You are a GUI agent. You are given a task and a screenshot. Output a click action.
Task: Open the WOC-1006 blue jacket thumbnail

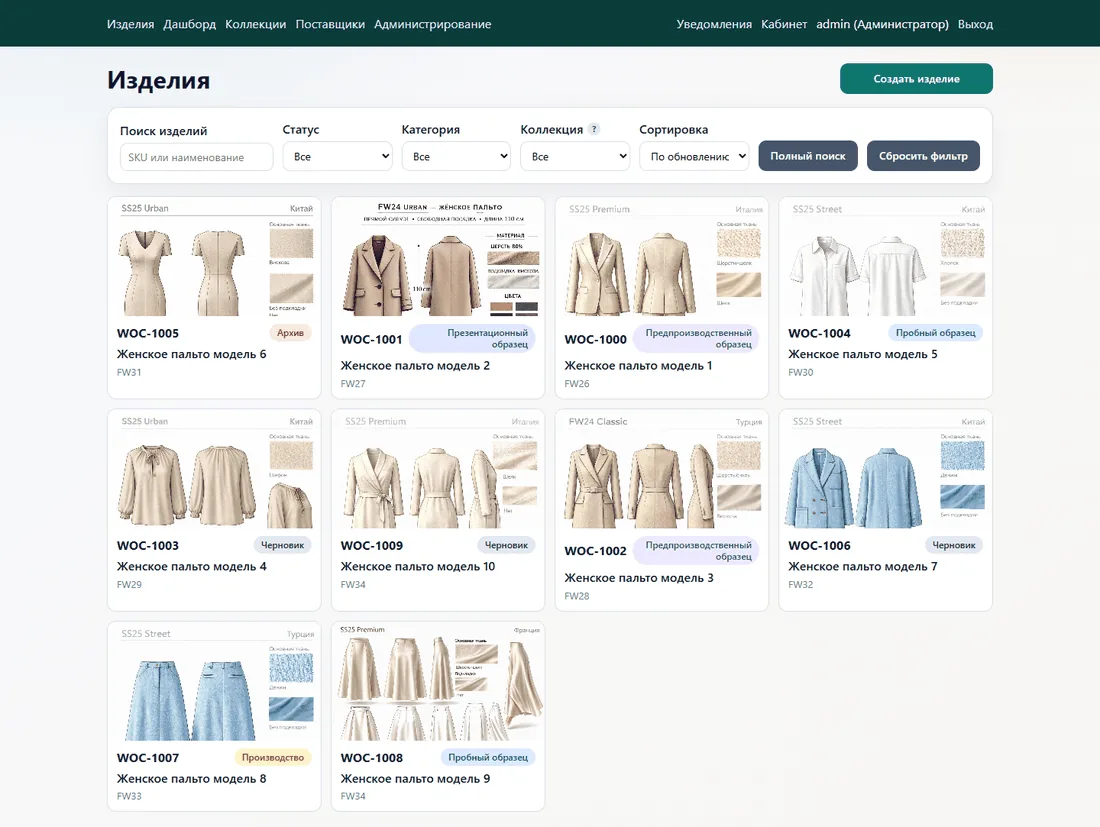tap(885, 471)
